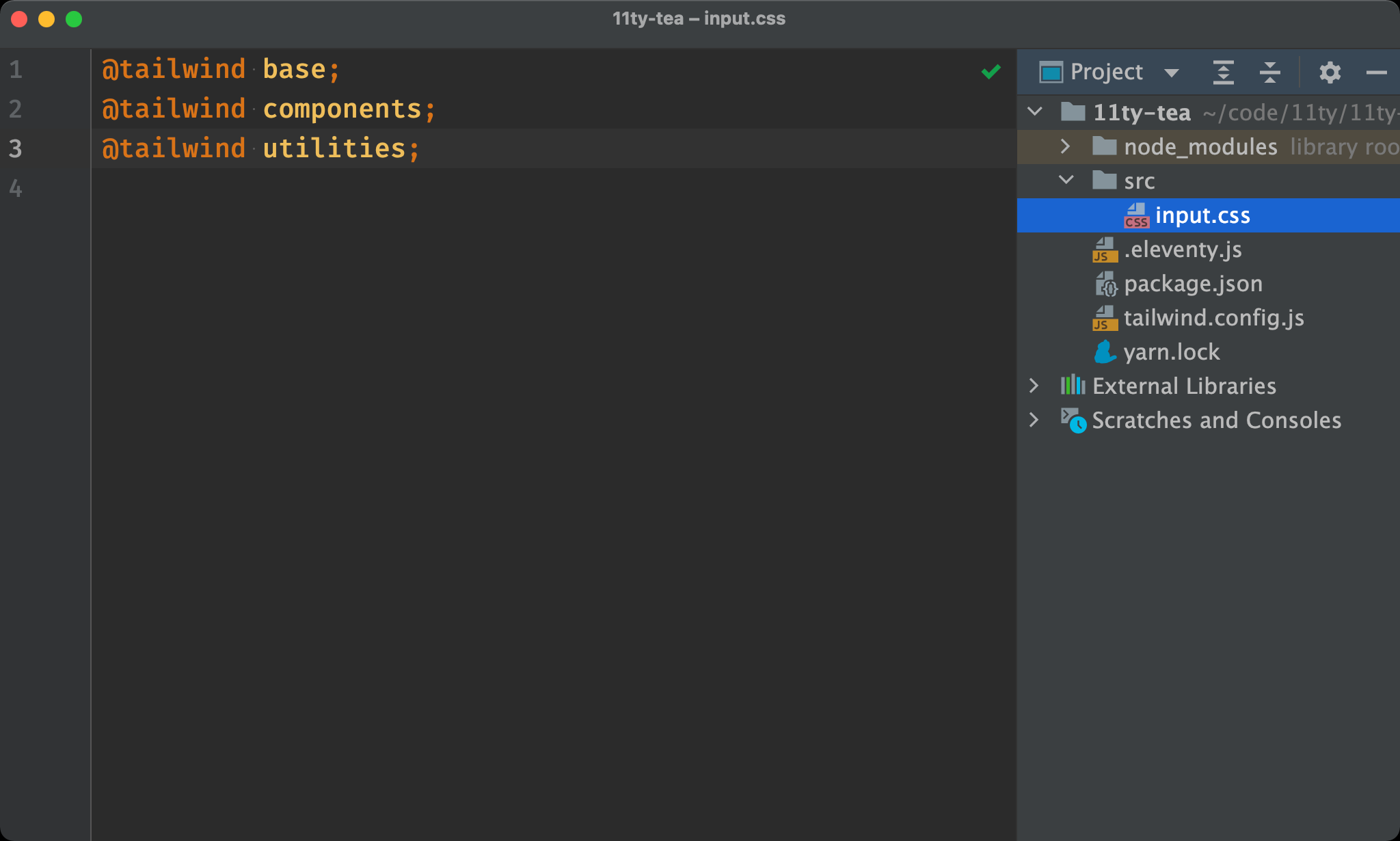The width and height of the screenshot is (1400, 841).
Task: Click the Project panel title label
Action: pos(1106,72)
